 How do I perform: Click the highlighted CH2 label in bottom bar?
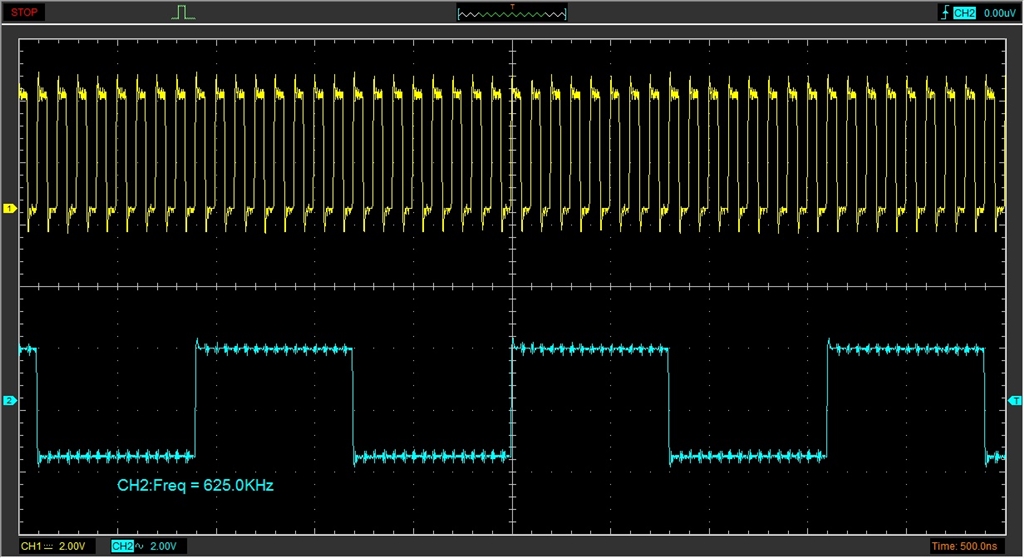coord(122,546)
